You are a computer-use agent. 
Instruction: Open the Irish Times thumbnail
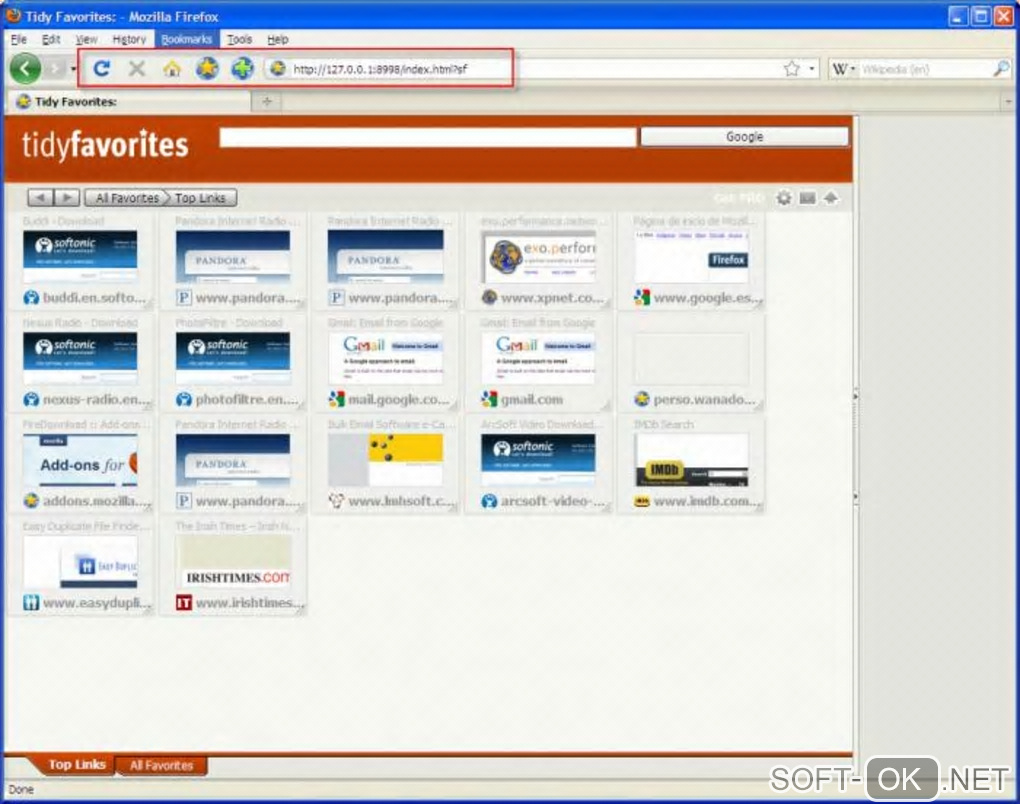233,562
